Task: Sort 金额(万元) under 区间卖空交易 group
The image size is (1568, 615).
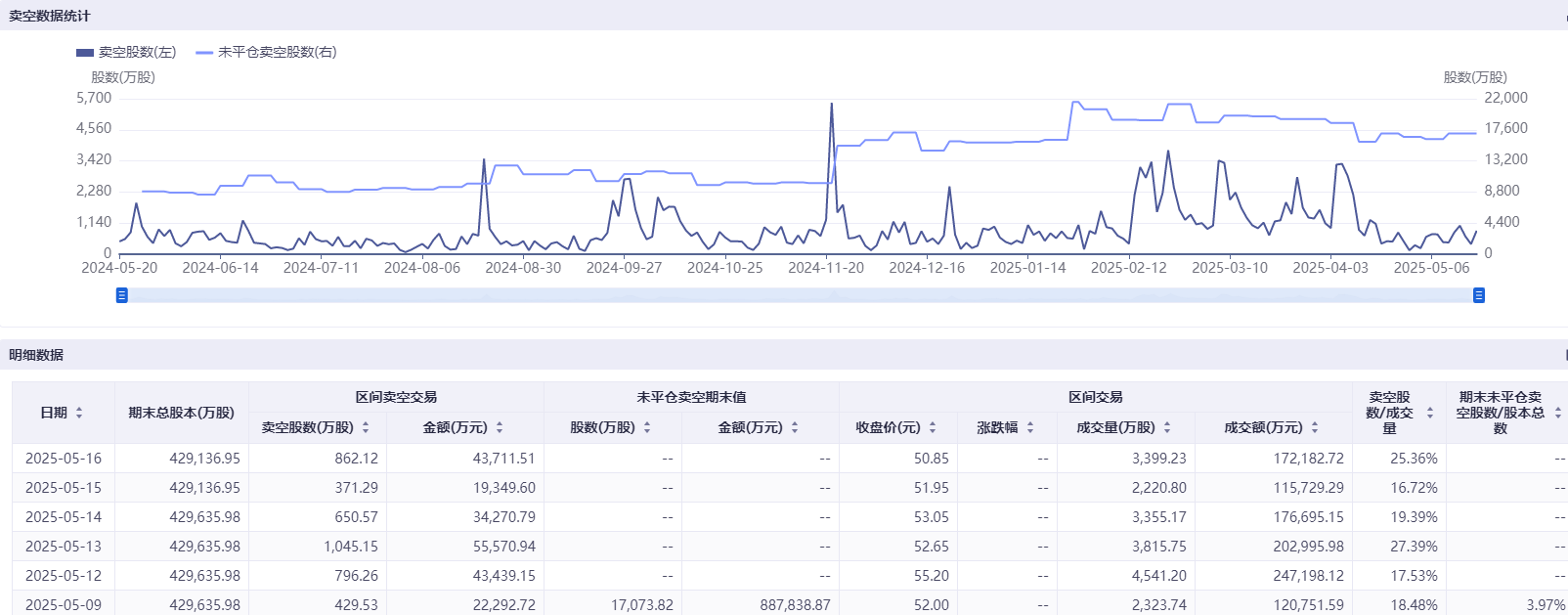Action: click(x=500, y=427)
